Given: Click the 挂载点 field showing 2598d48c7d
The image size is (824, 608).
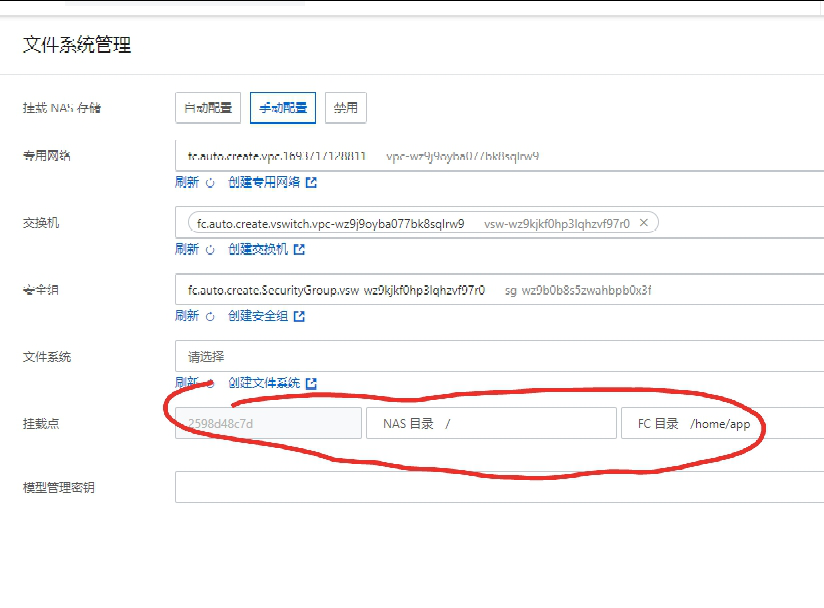Looking at the screenshot, I should coord(269,423).
